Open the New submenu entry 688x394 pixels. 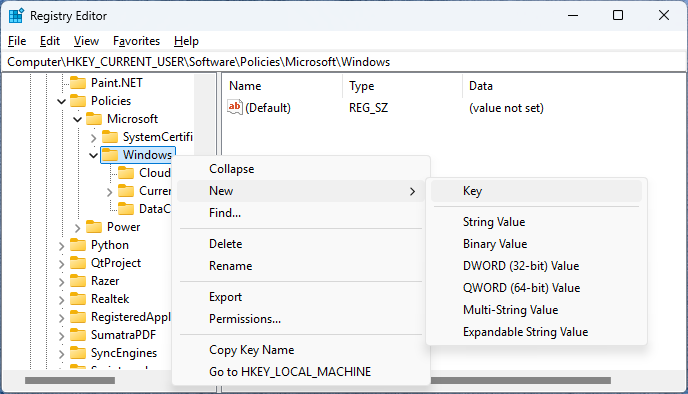tap(301, 191)
